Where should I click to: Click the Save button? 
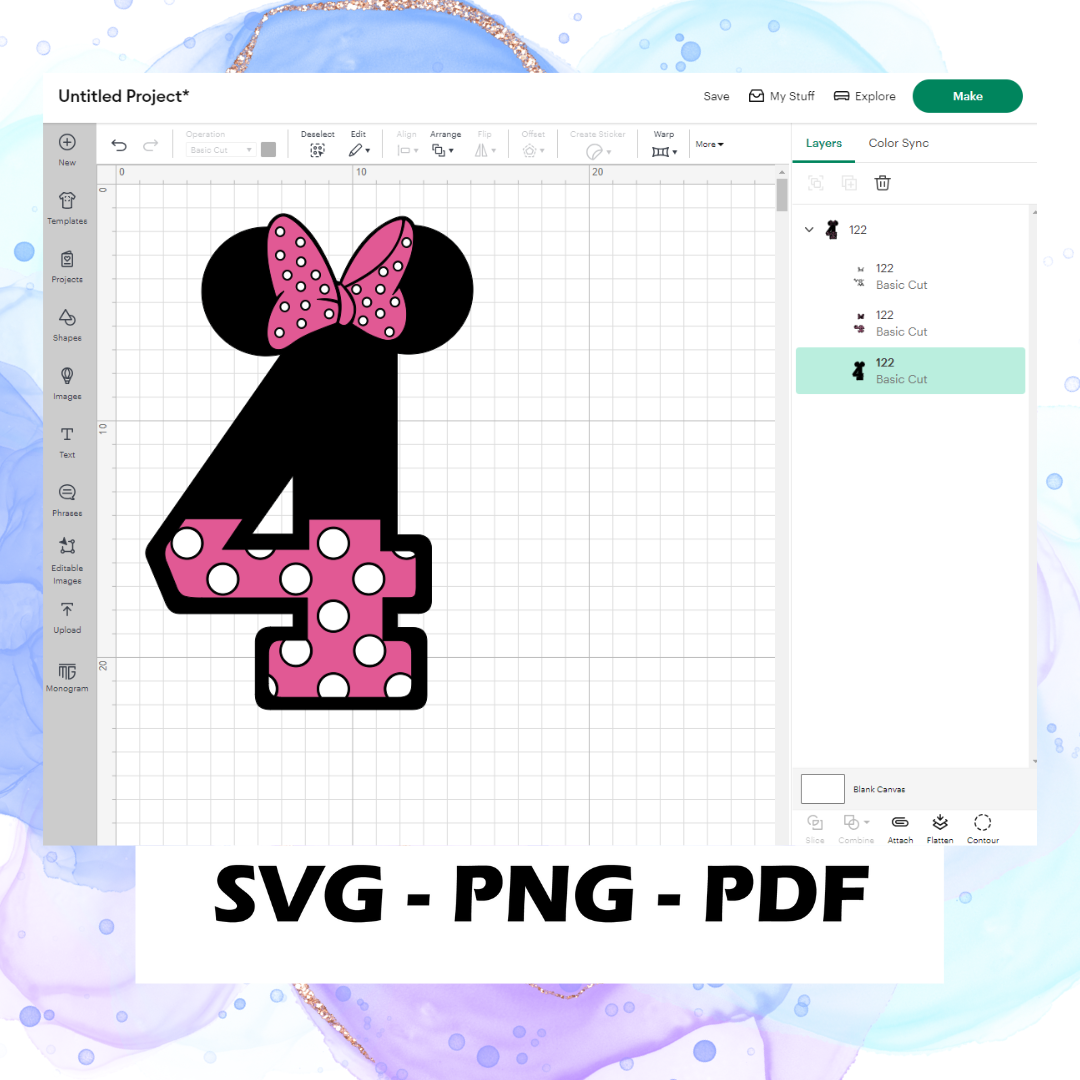tap(716, 96)
